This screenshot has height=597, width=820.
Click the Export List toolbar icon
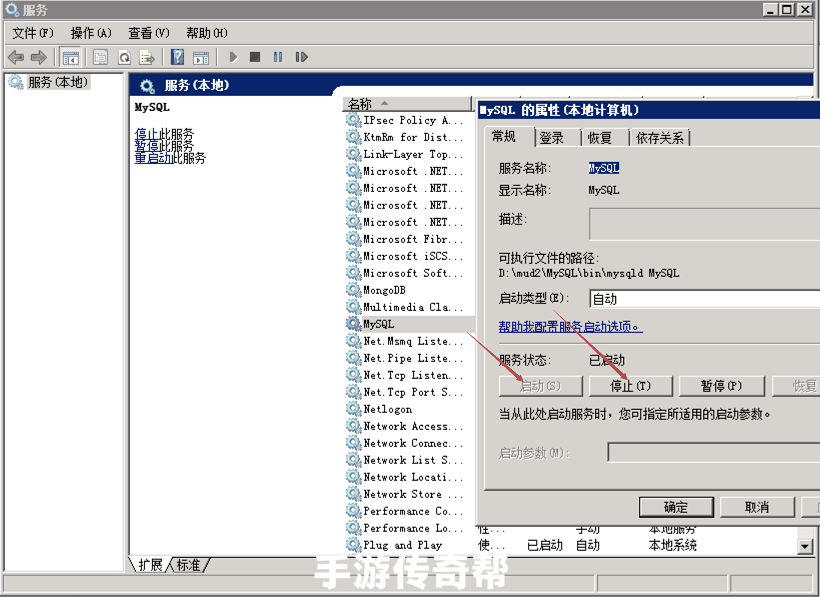(147, 57)
